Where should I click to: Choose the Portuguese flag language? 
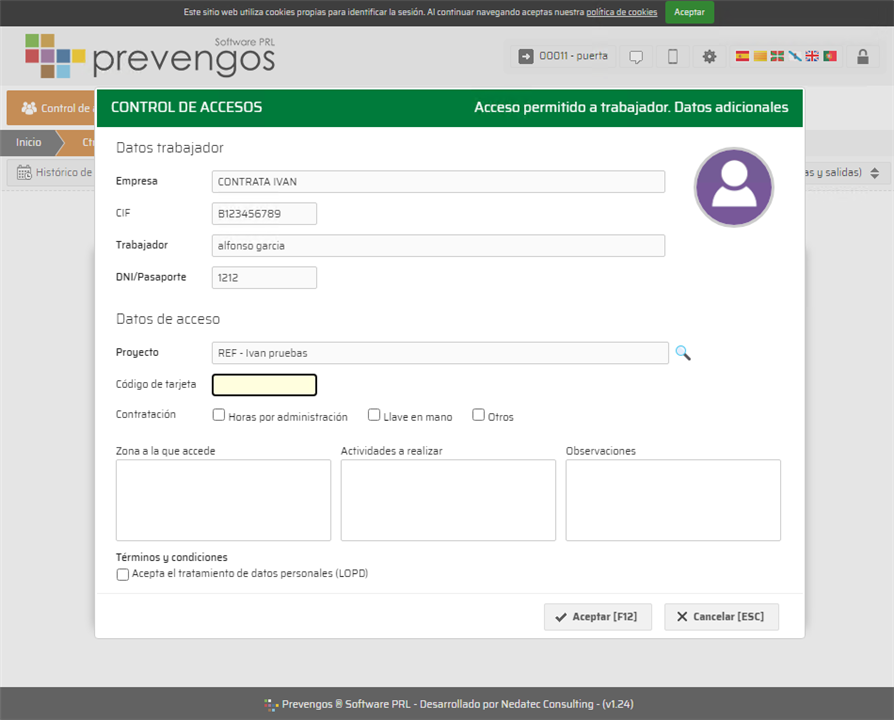coord(829,57)
